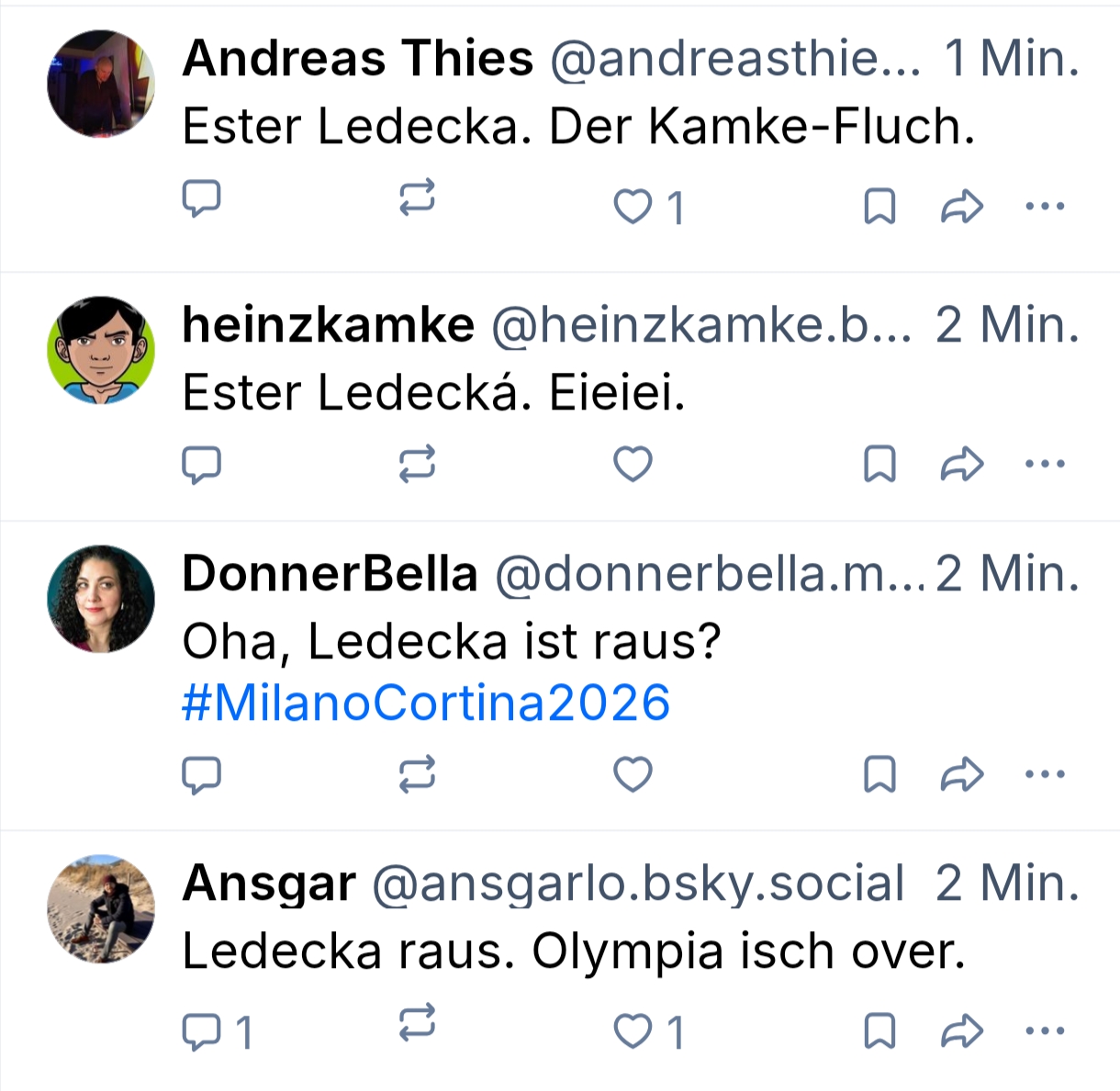Open more options on Ansgar's post

pyautogui.click(x=1045, y=1030)
